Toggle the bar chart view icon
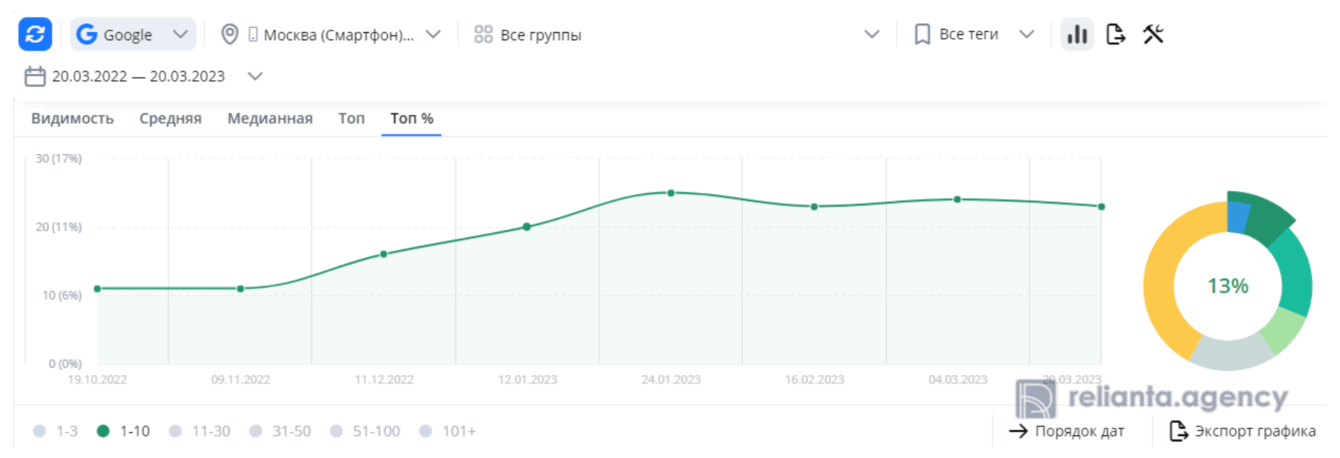The width and height of the screenshot is (1340, 458). 1077,34
